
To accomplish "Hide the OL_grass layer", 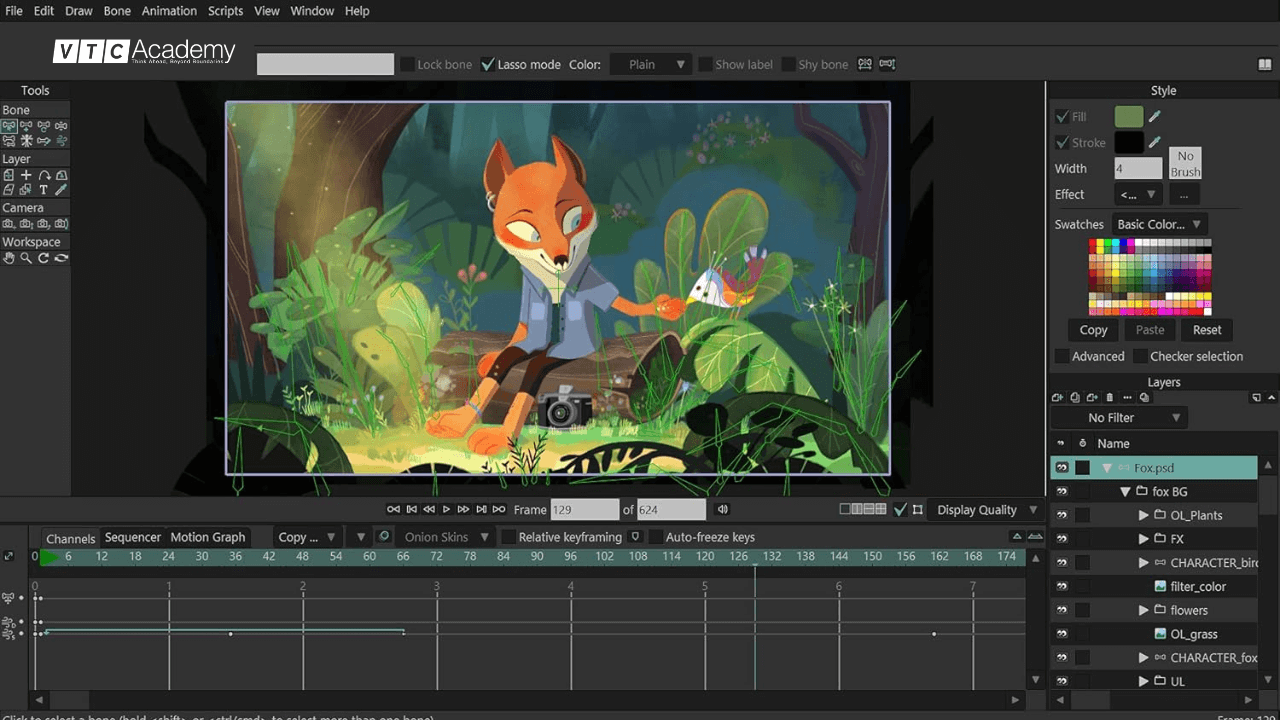I will [x=1061, y=634].
